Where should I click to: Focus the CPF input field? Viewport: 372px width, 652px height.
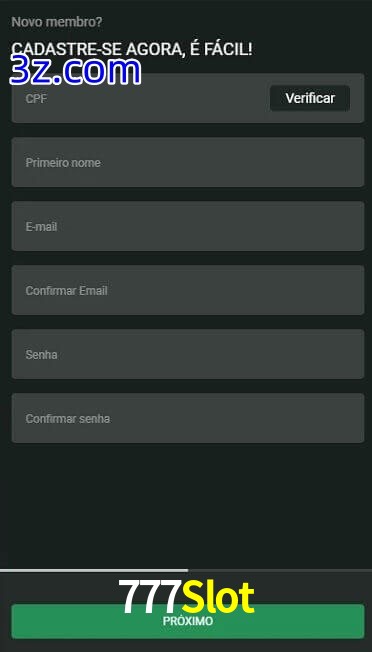tap(140, 98)
